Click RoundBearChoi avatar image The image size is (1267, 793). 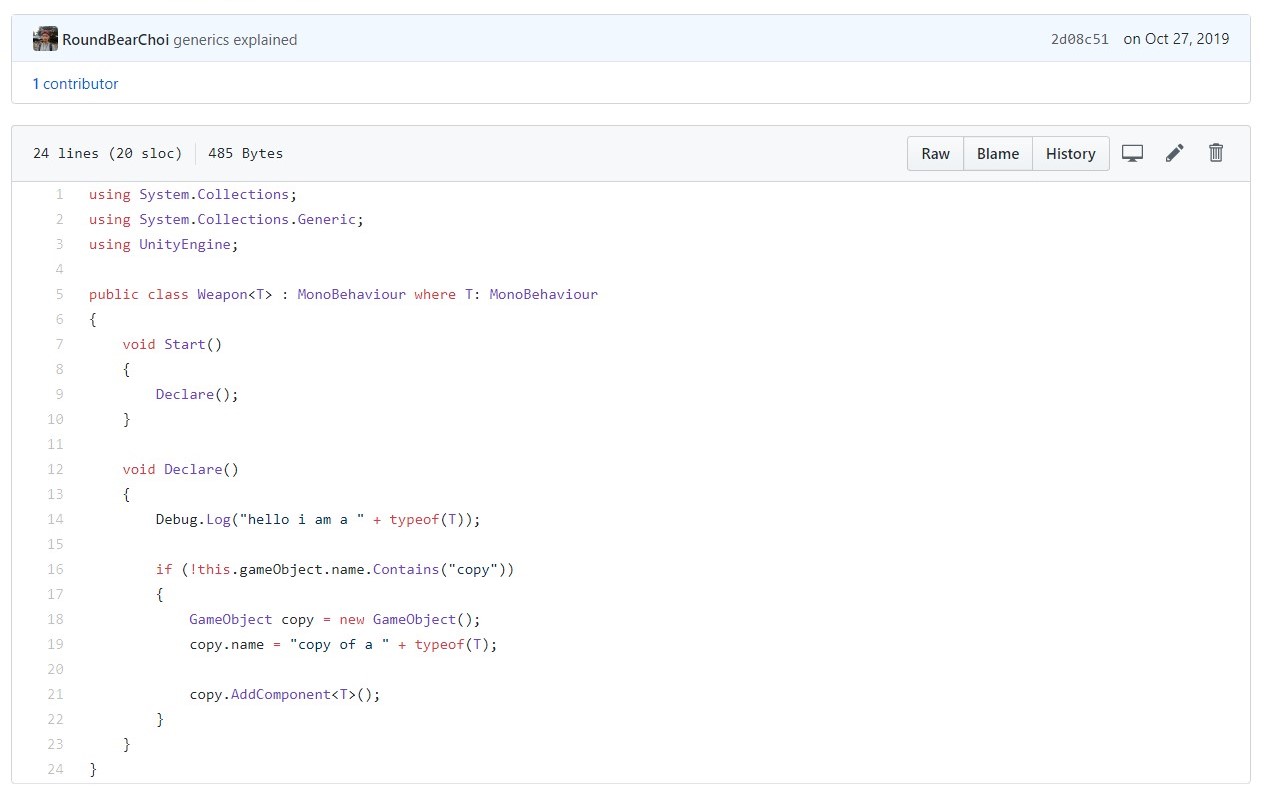pyautogui.click(x=45, y=39)
